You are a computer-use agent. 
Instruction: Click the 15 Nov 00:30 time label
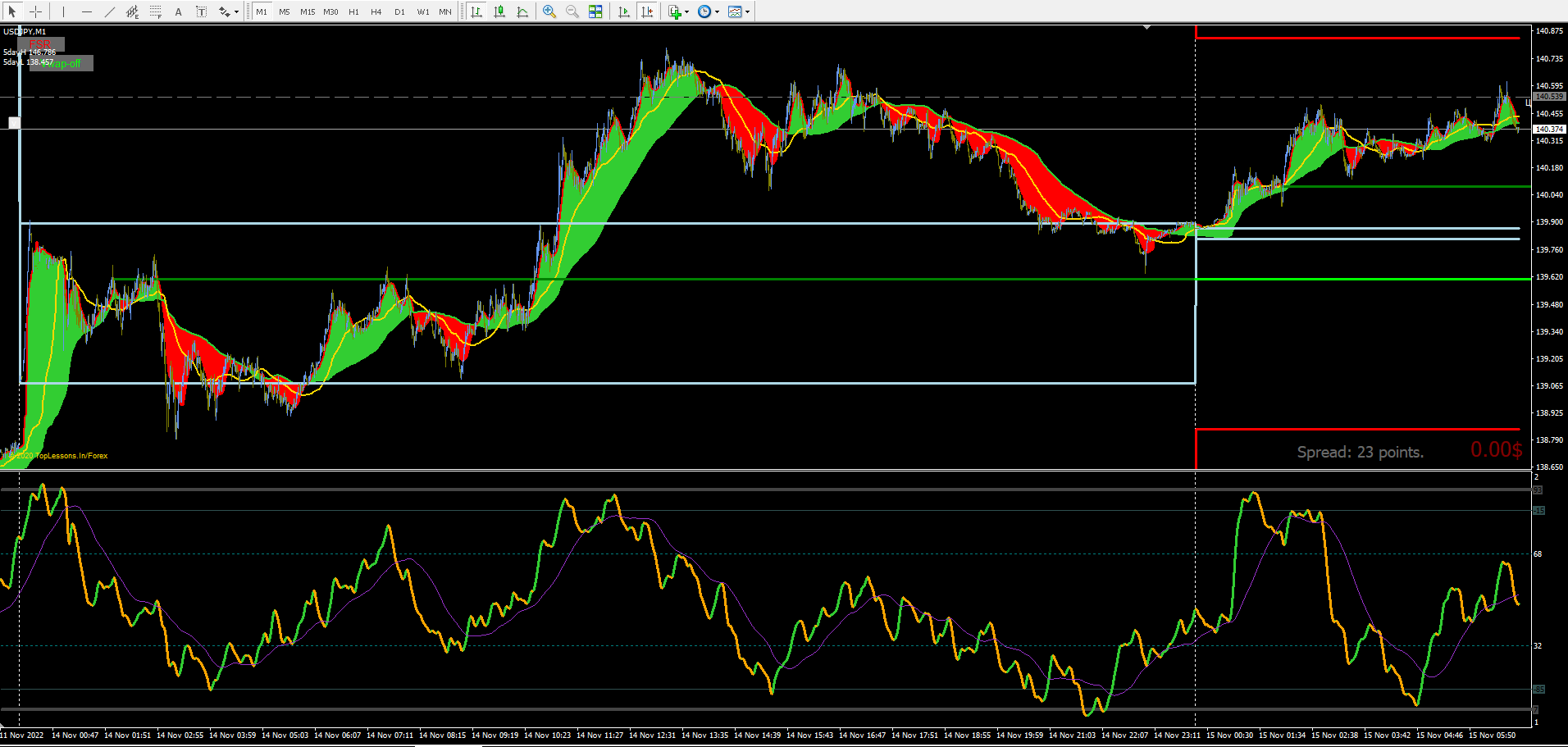pos(1229,736)
